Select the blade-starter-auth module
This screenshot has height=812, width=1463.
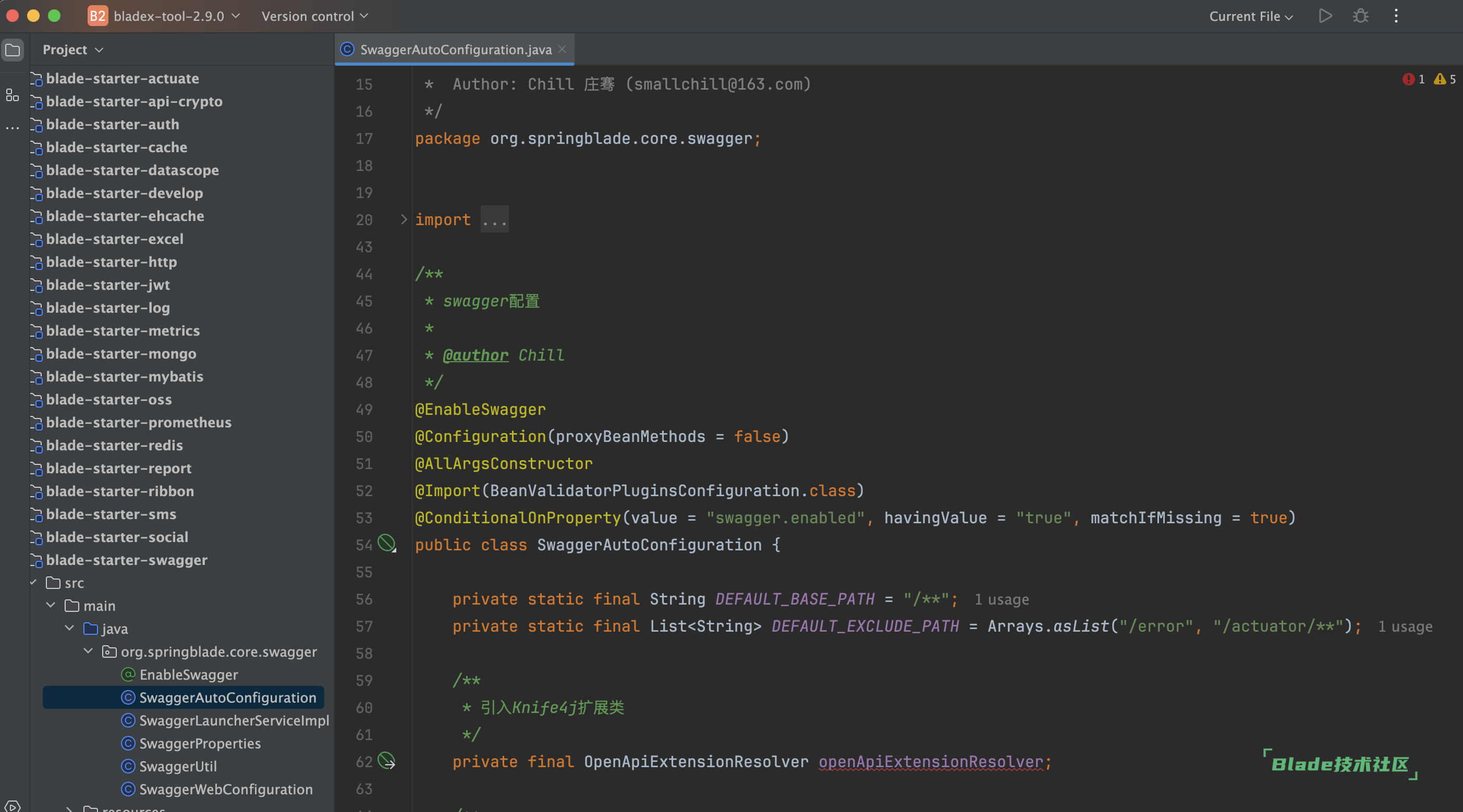113,125
